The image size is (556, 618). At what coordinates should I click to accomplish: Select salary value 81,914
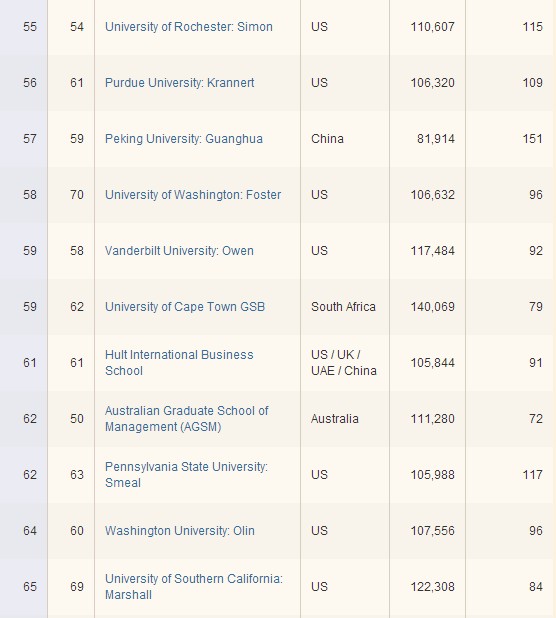click(436, 139)
